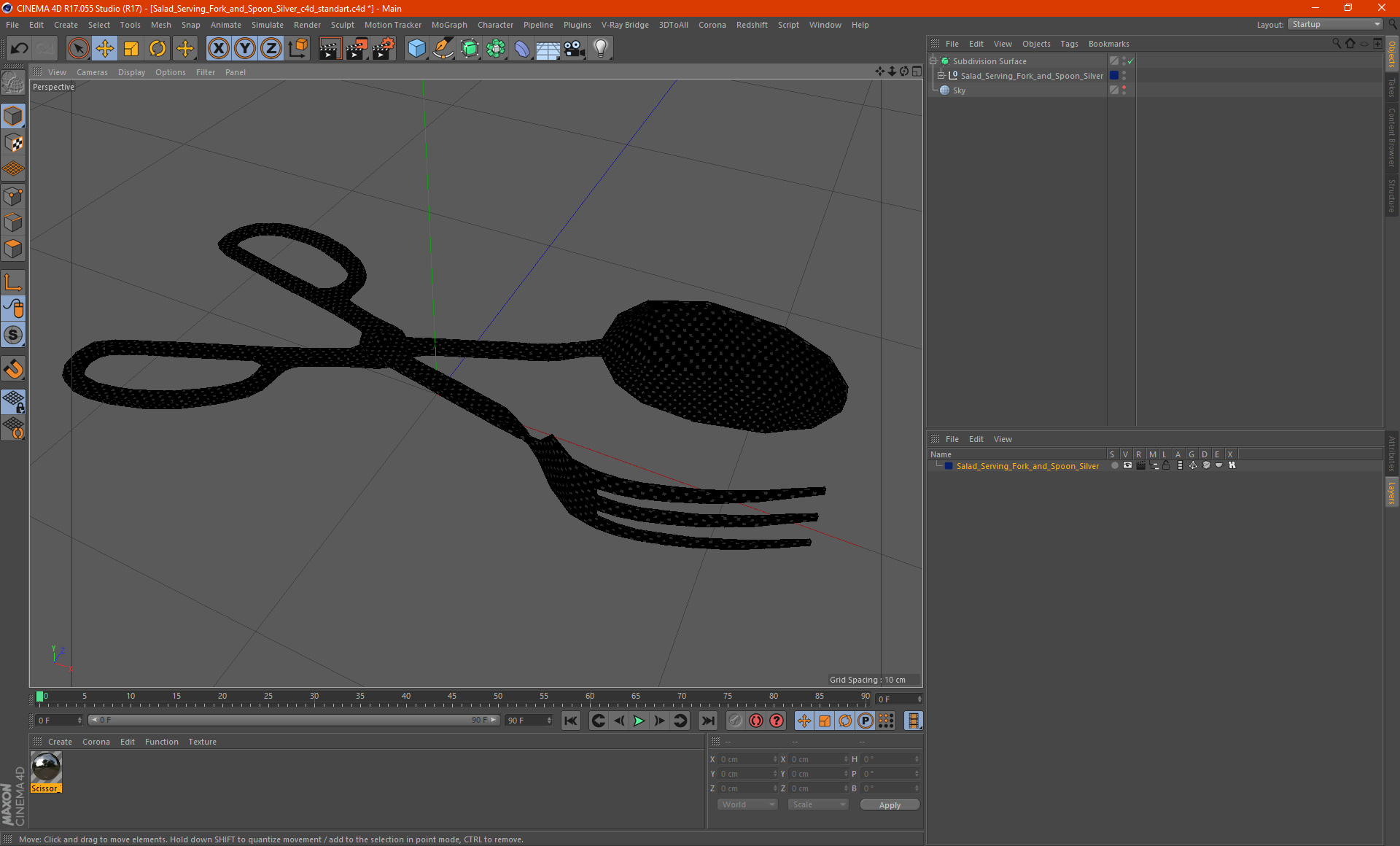This screenshot has height=846, width=1400.
Task: Click the magnet Soft Selection icon
Action: [x=13, y=369]
